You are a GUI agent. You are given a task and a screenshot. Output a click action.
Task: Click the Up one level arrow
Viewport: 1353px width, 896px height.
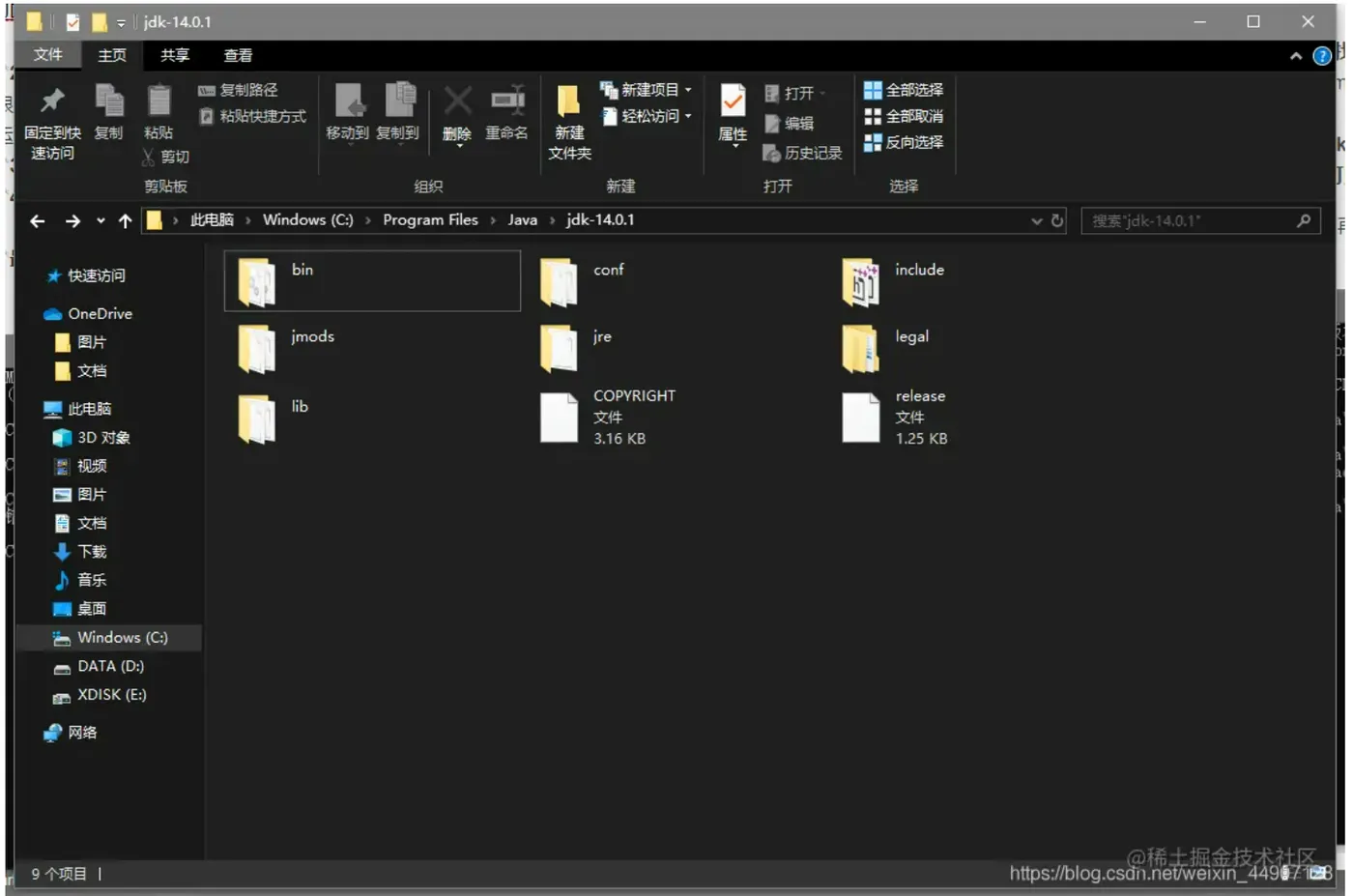pos(125,220)
